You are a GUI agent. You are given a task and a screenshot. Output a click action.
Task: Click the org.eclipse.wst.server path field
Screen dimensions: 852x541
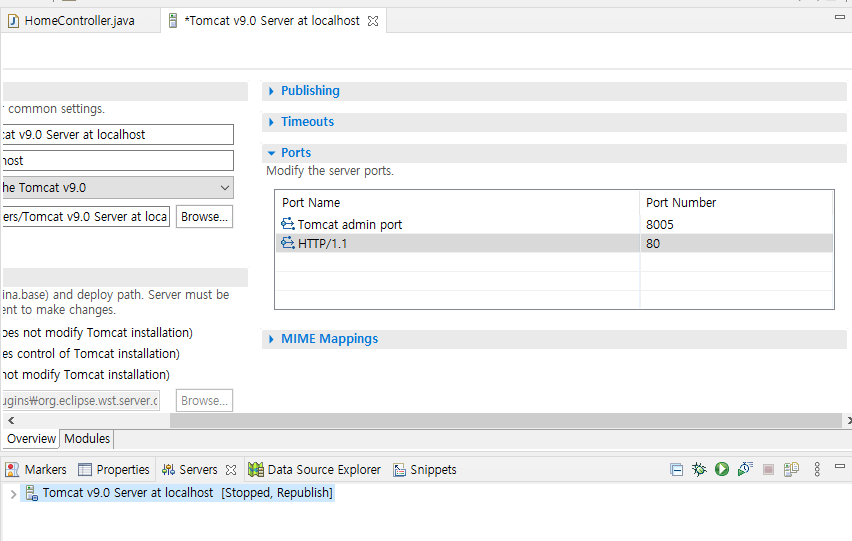click(x=81, y=401)
